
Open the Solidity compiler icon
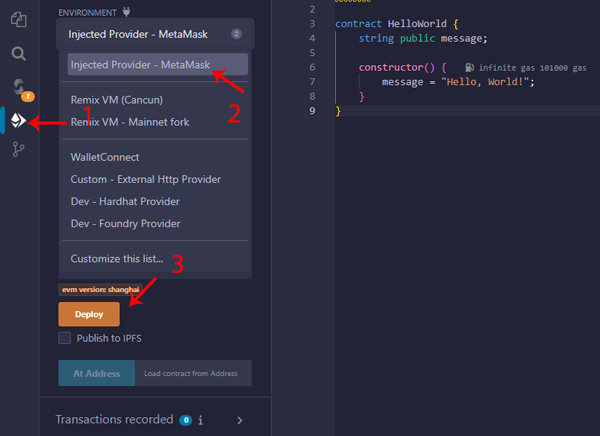(18, 87)
